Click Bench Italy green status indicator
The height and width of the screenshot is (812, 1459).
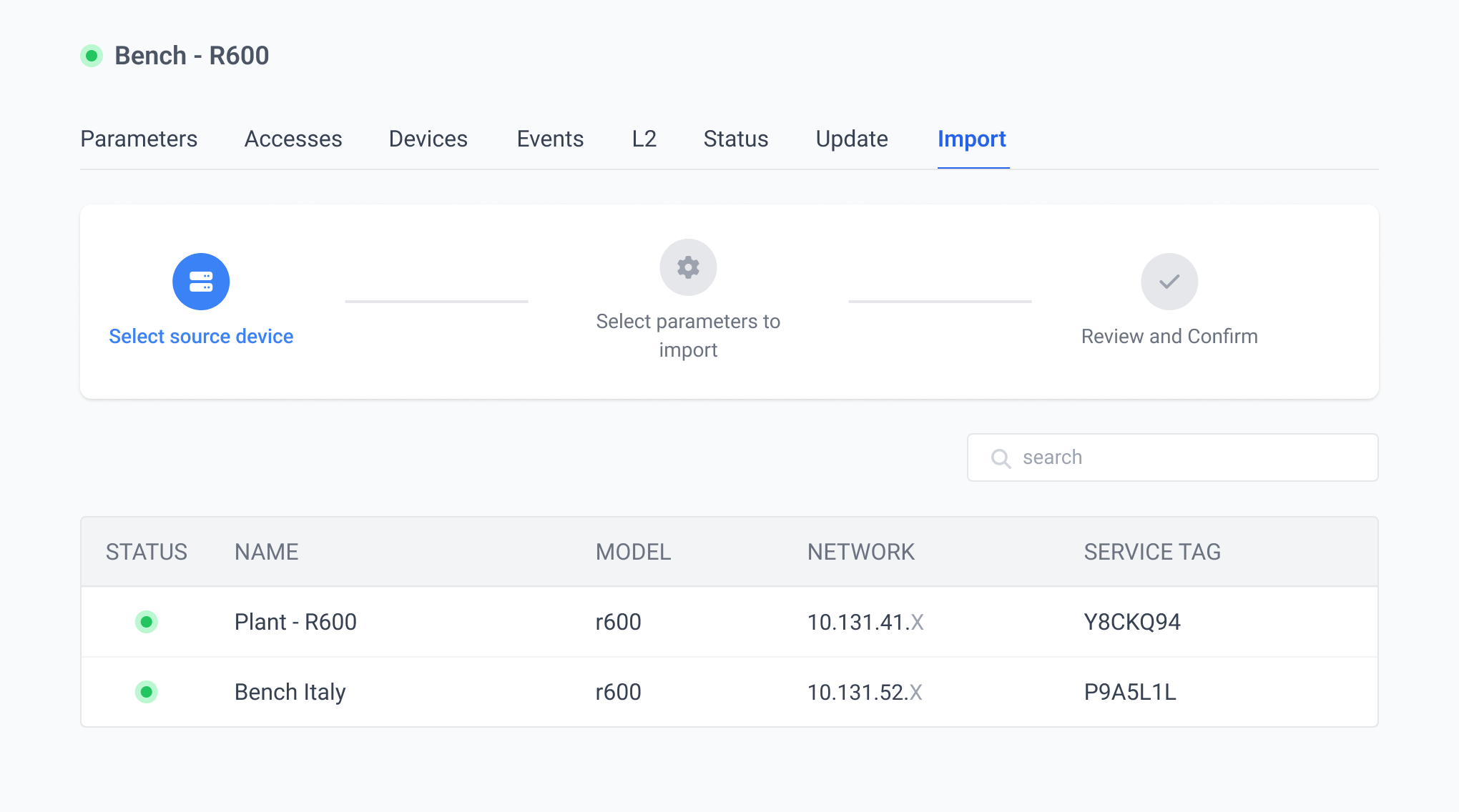click(147, 692)
